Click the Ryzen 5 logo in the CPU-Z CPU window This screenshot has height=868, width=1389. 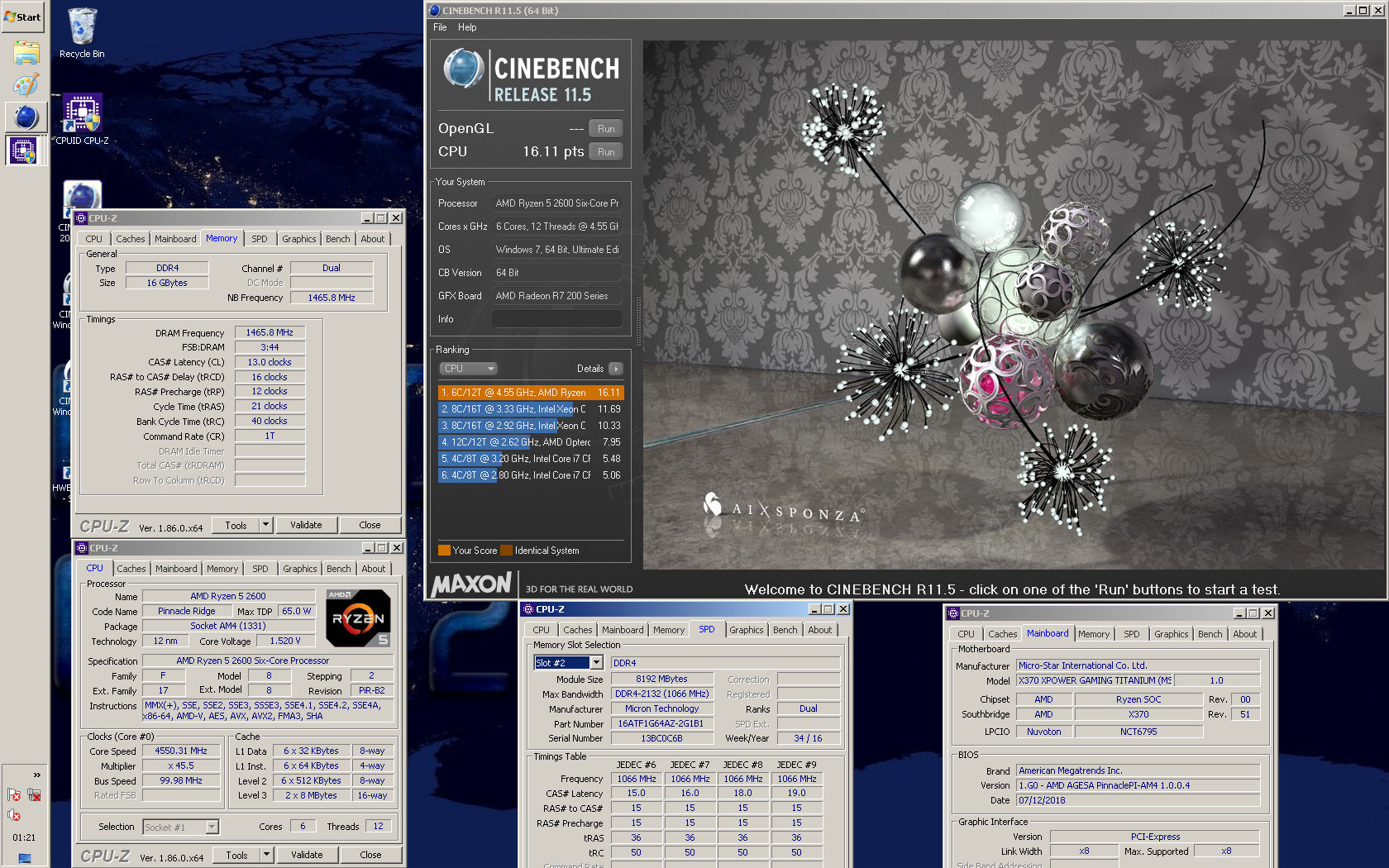coord(358,618)
